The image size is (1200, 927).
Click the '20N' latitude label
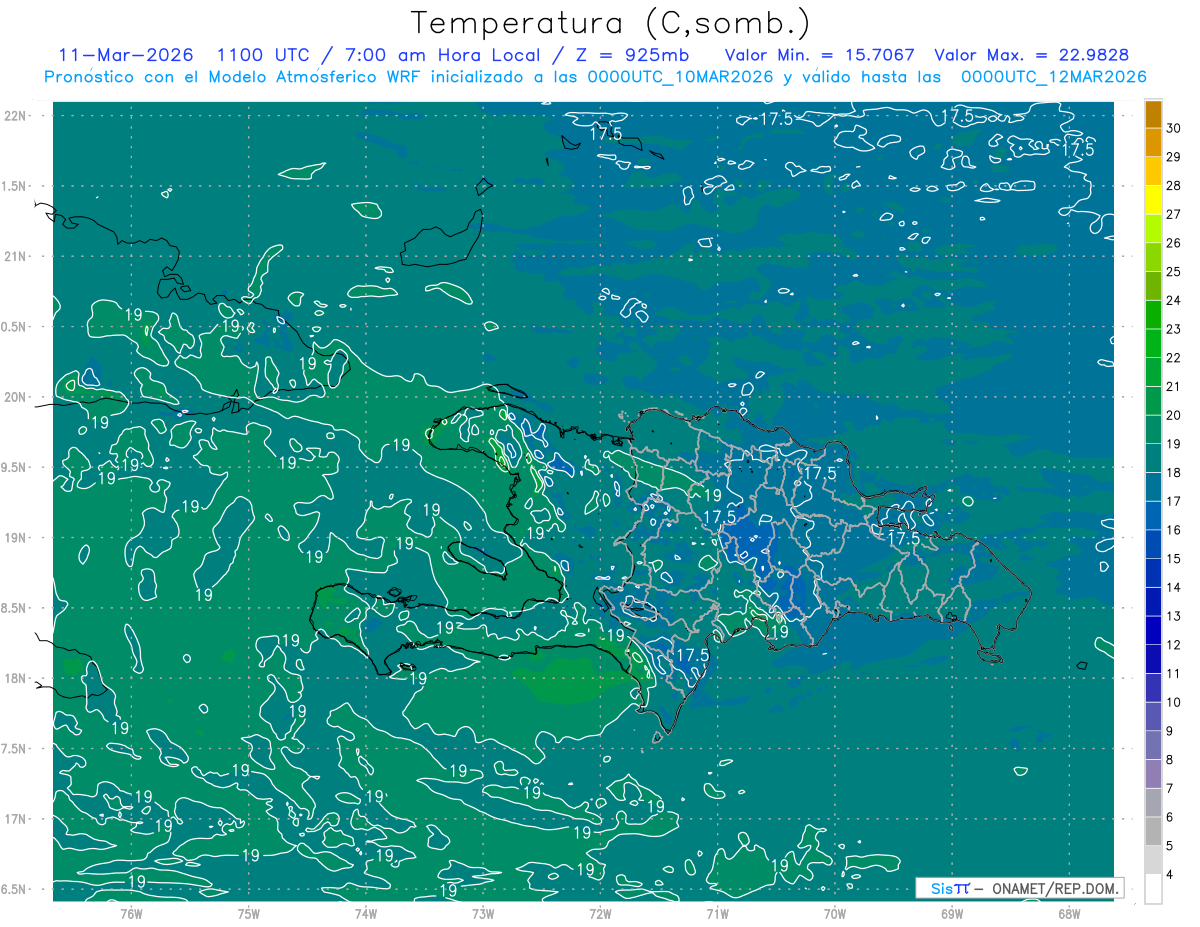tap(17, 397)
